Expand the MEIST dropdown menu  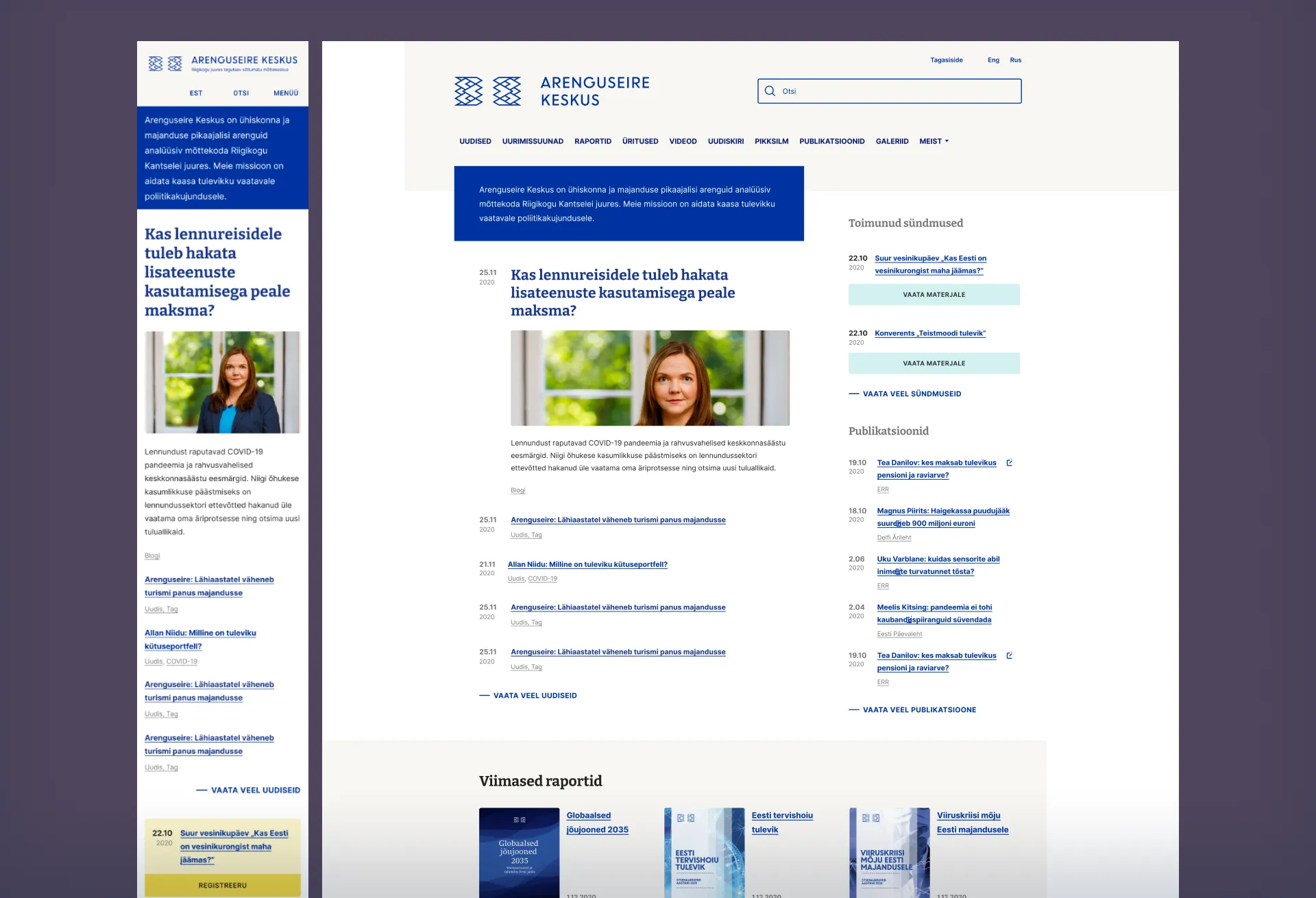[x=934, y=141]
